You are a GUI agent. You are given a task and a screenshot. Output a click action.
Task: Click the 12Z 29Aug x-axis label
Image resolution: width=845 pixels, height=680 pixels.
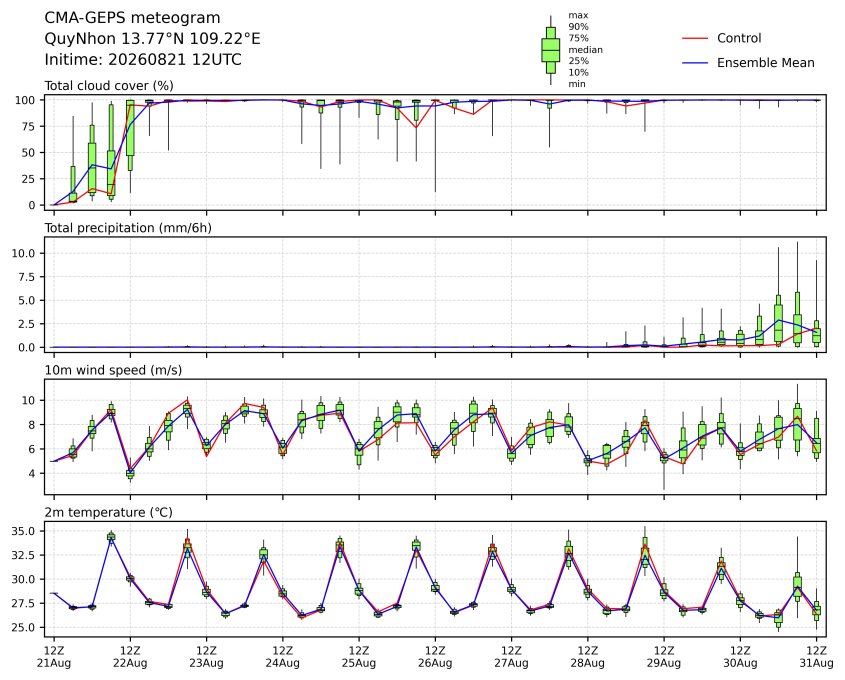(x=664, y=657)
